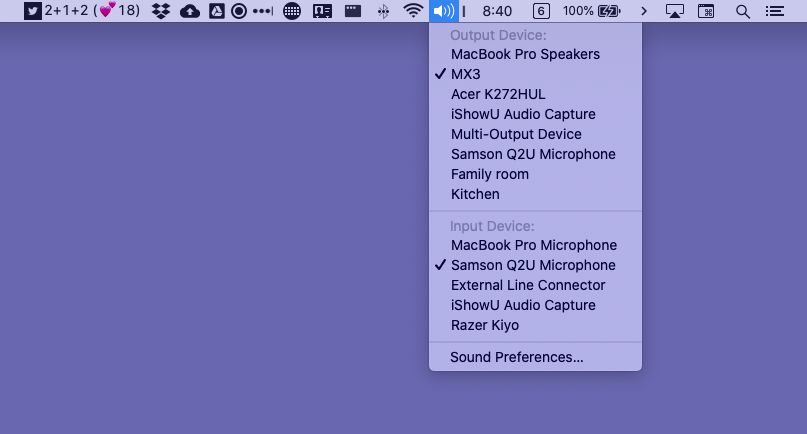Open the Notification Center list icon
Screen dimensions: 807x434
pos(773,11)
